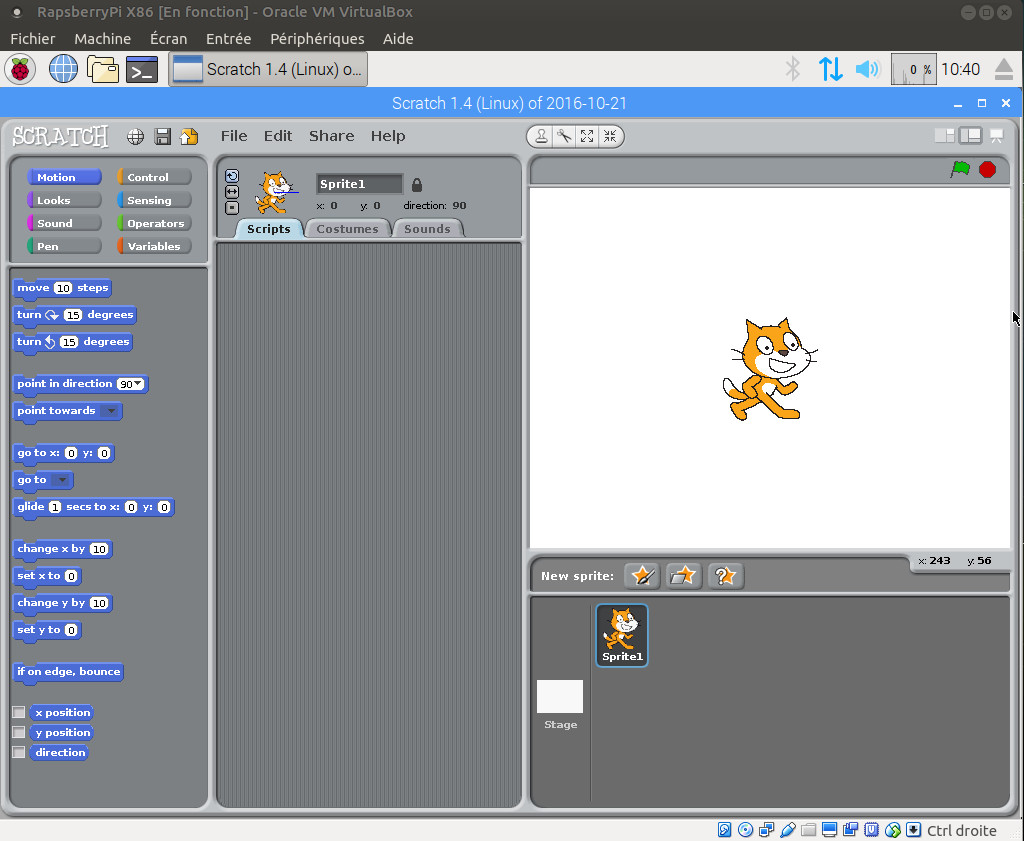The width and height of the screenshot is (1024, 841).
Task: Paint a new sprite button
Action: 642,576
